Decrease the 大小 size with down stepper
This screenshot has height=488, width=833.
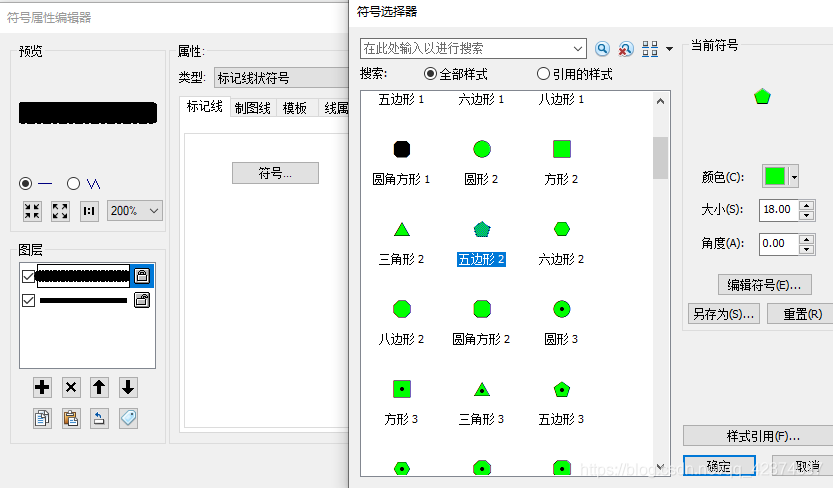[806, 215]
